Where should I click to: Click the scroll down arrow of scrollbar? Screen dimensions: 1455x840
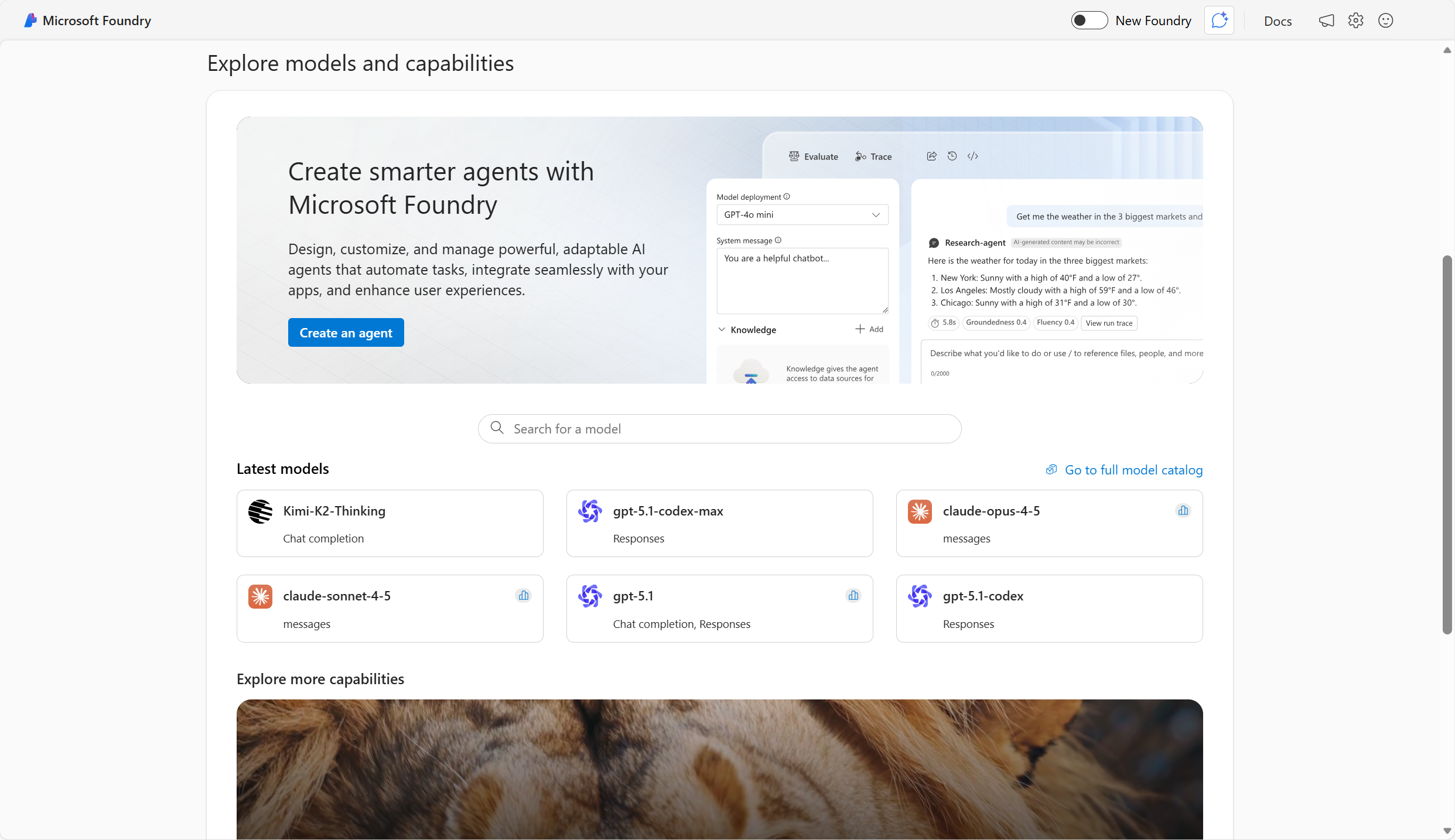tap(1447, 831)
